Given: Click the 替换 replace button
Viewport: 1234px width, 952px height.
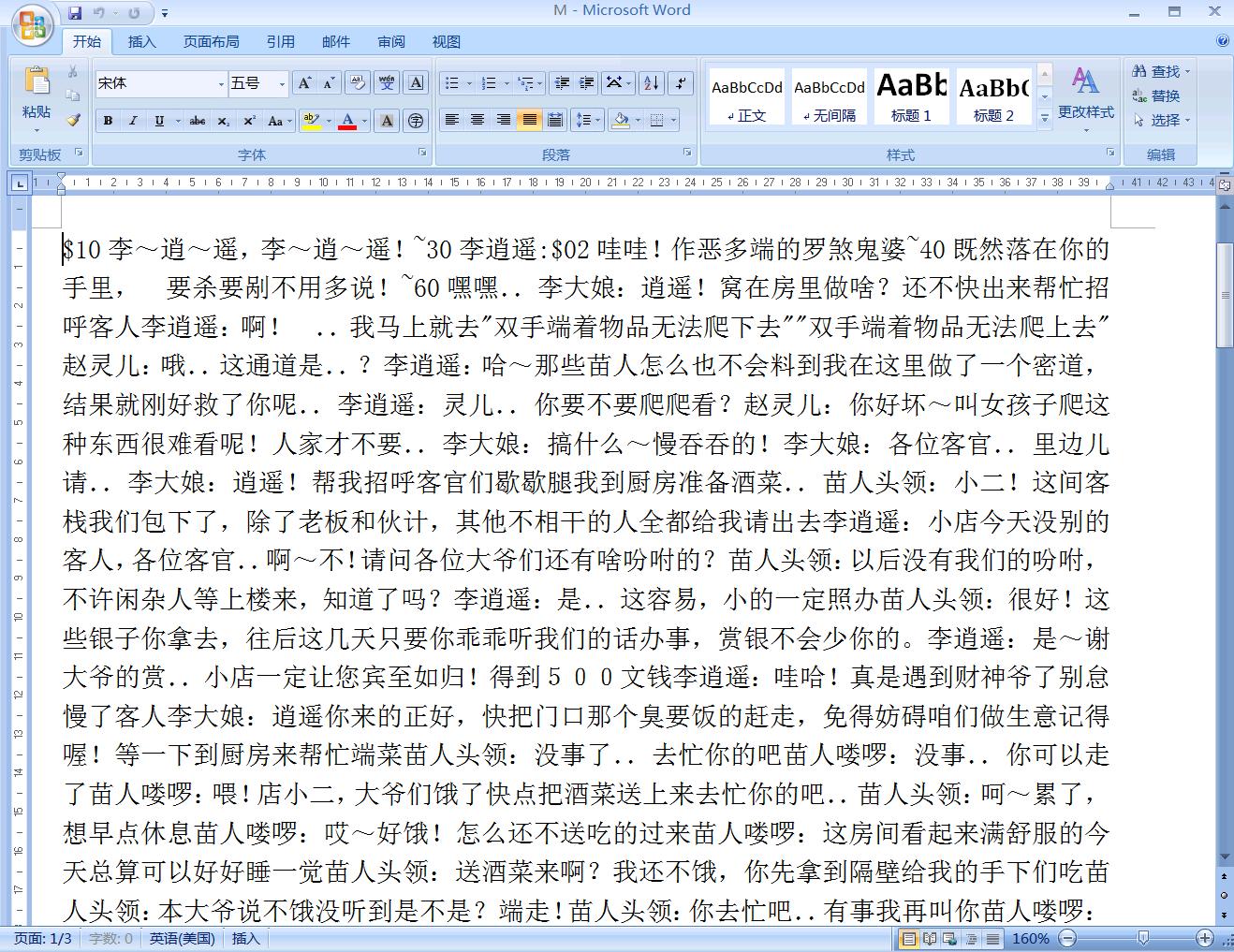Looking at the screenshot, I should (x=1156, y=95).
